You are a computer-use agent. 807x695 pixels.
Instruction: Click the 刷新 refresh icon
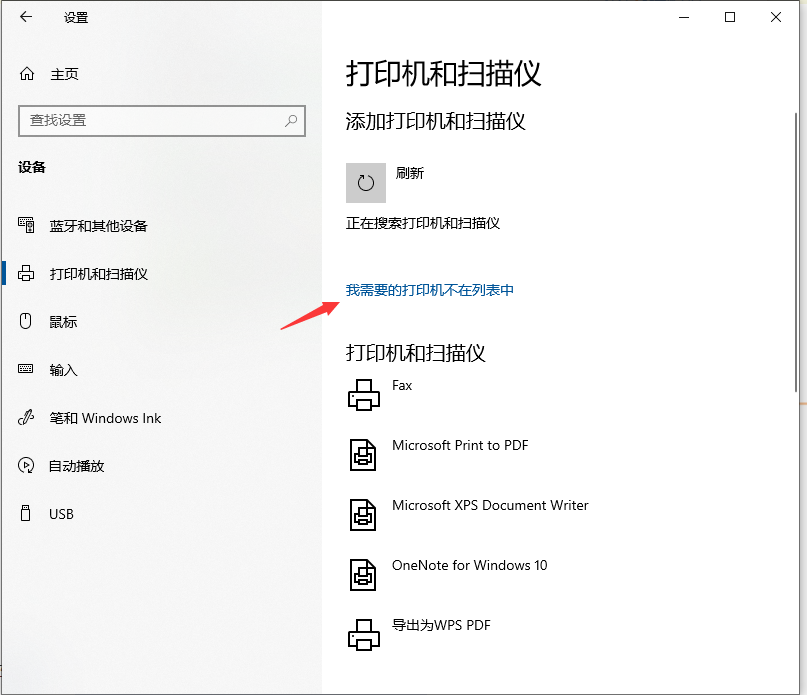pyautogui.click(x=365, y=183)
